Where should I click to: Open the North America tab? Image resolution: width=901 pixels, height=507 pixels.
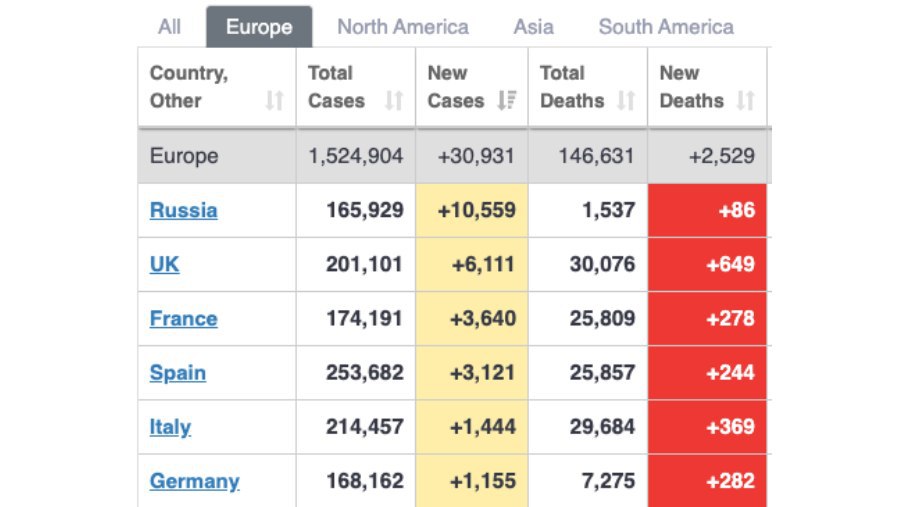click(x=403, y=27)
